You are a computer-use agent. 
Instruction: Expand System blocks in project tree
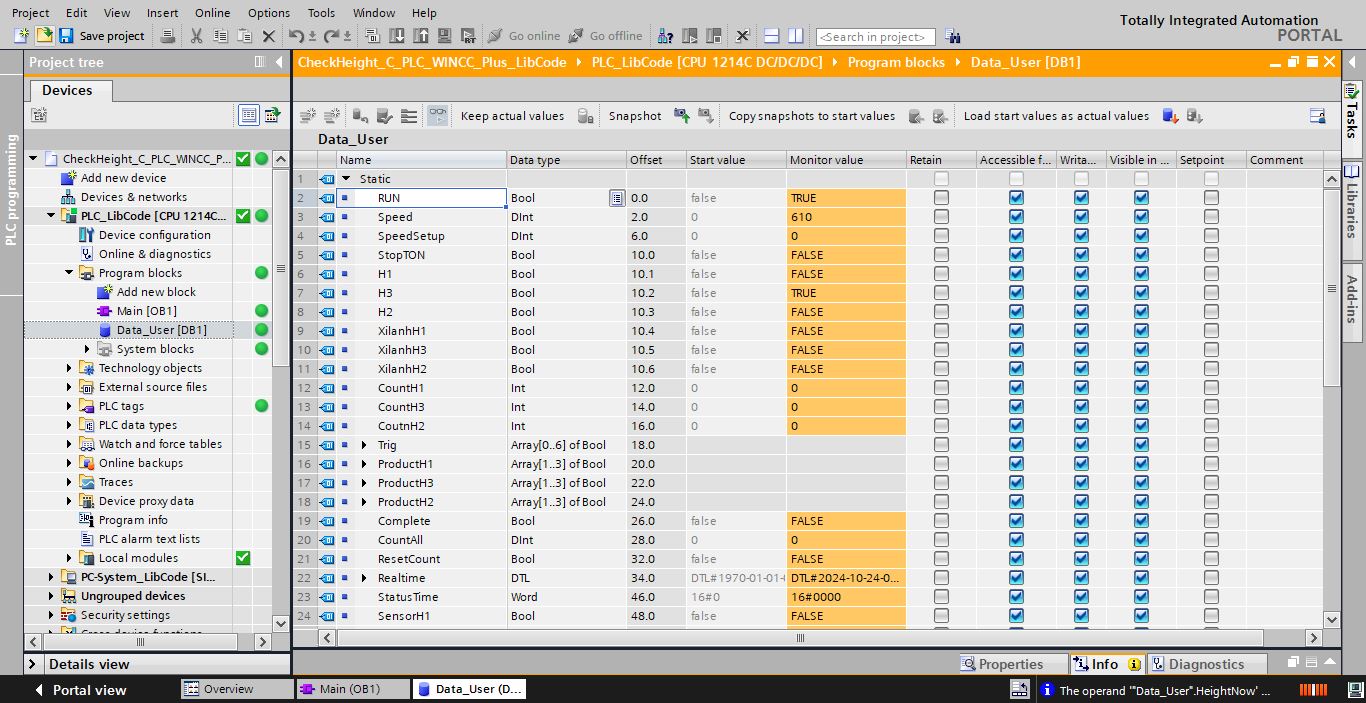pyautogui.click(x=87, y=349)
